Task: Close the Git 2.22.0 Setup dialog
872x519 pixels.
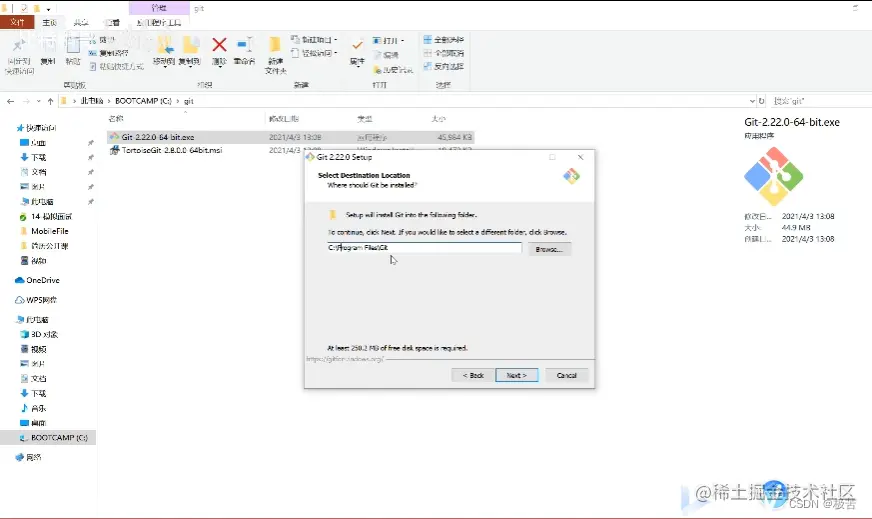Action: pos(581,157)
